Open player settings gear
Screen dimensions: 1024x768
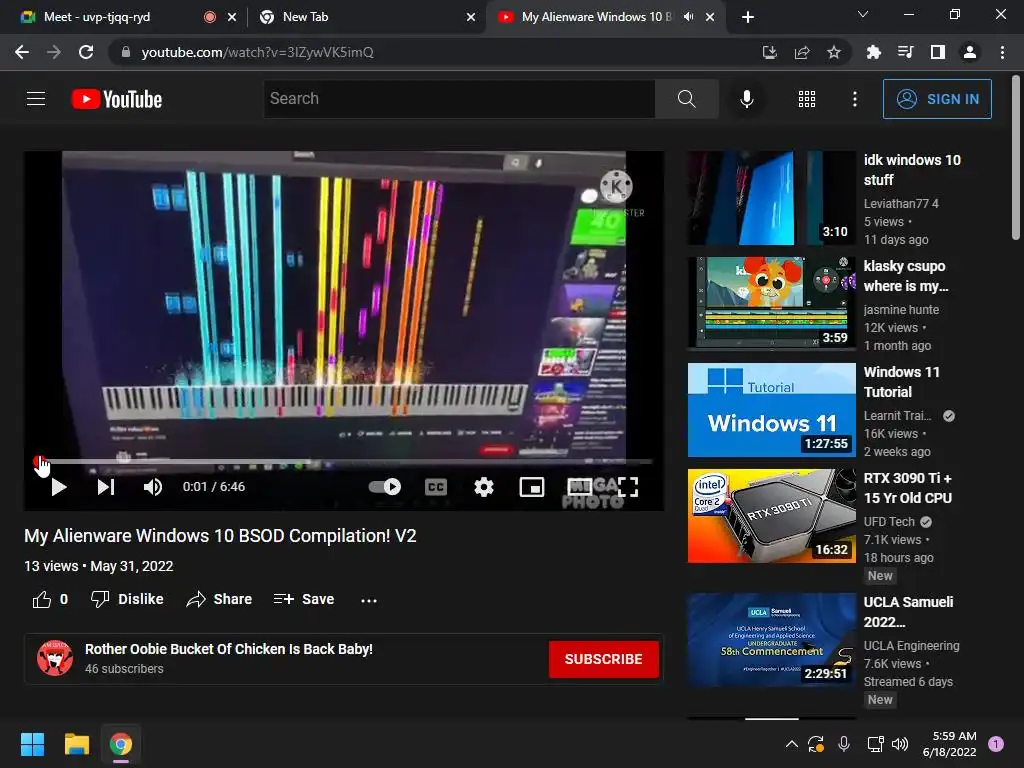(x=483, y=487)
